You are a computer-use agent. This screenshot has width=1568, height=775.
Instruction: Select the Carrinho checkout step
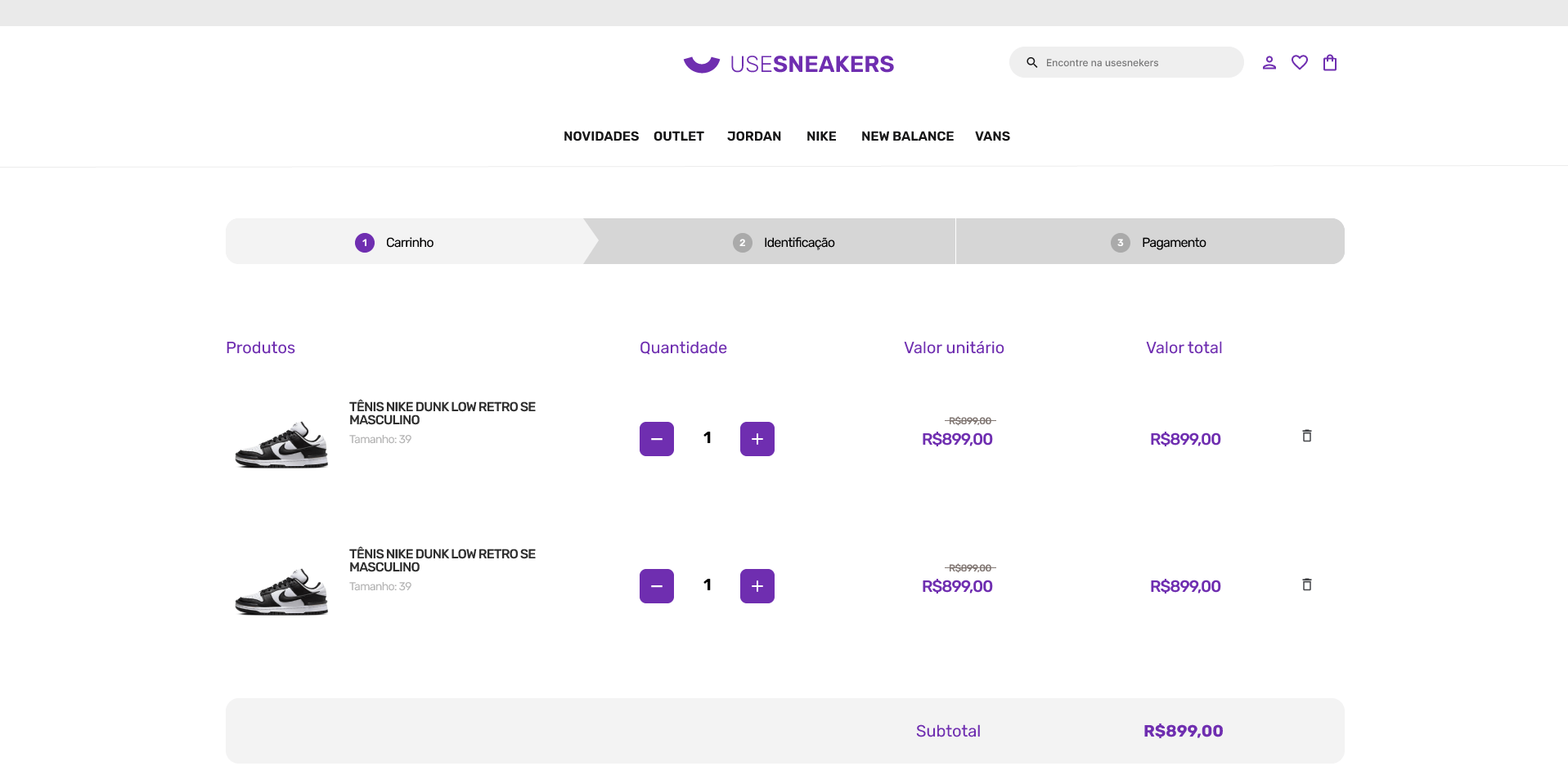click(409, 242)
